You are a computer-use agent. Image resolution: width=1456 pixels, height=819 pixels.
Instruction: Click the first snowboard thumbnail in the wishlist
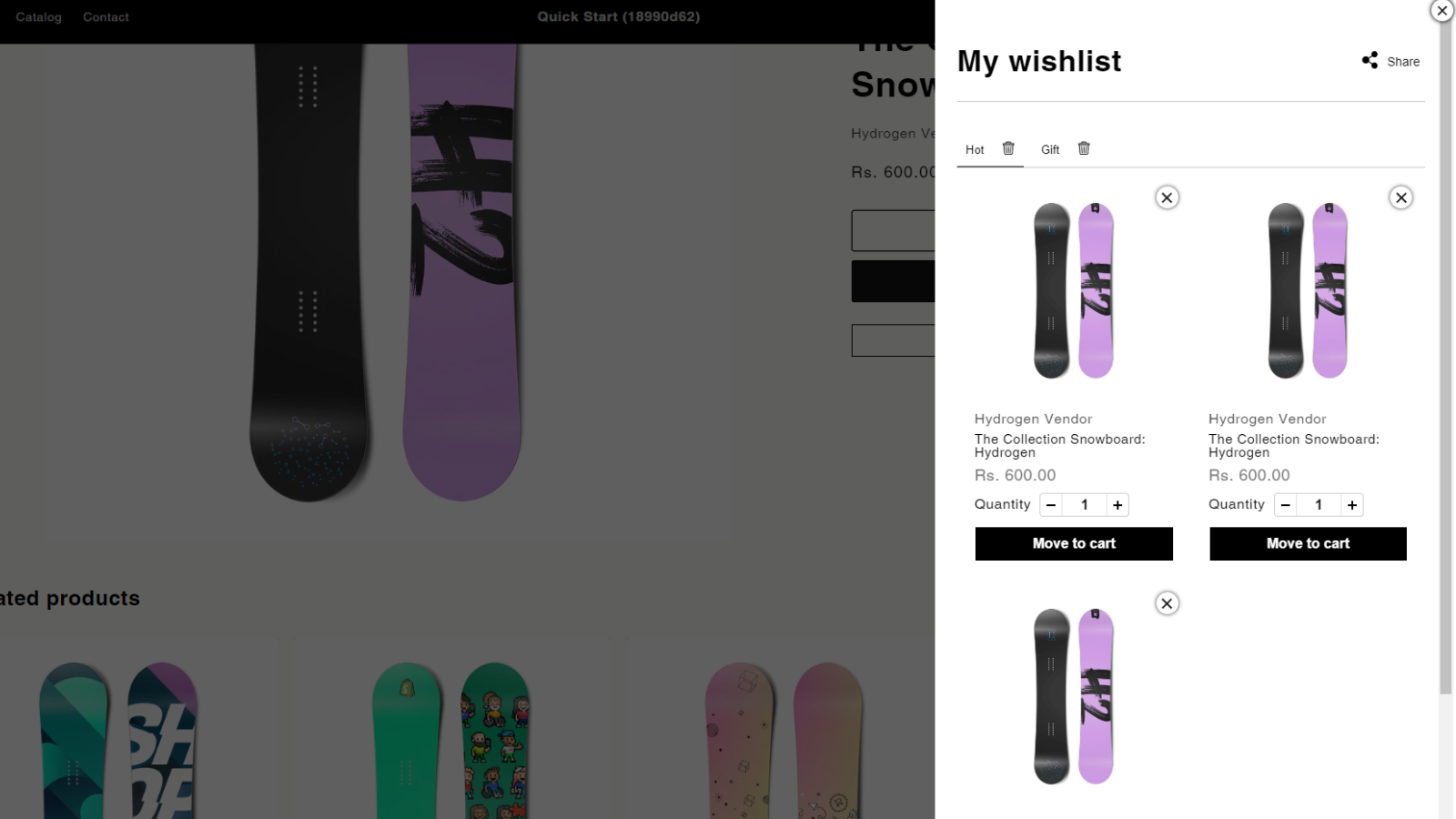1074,289
